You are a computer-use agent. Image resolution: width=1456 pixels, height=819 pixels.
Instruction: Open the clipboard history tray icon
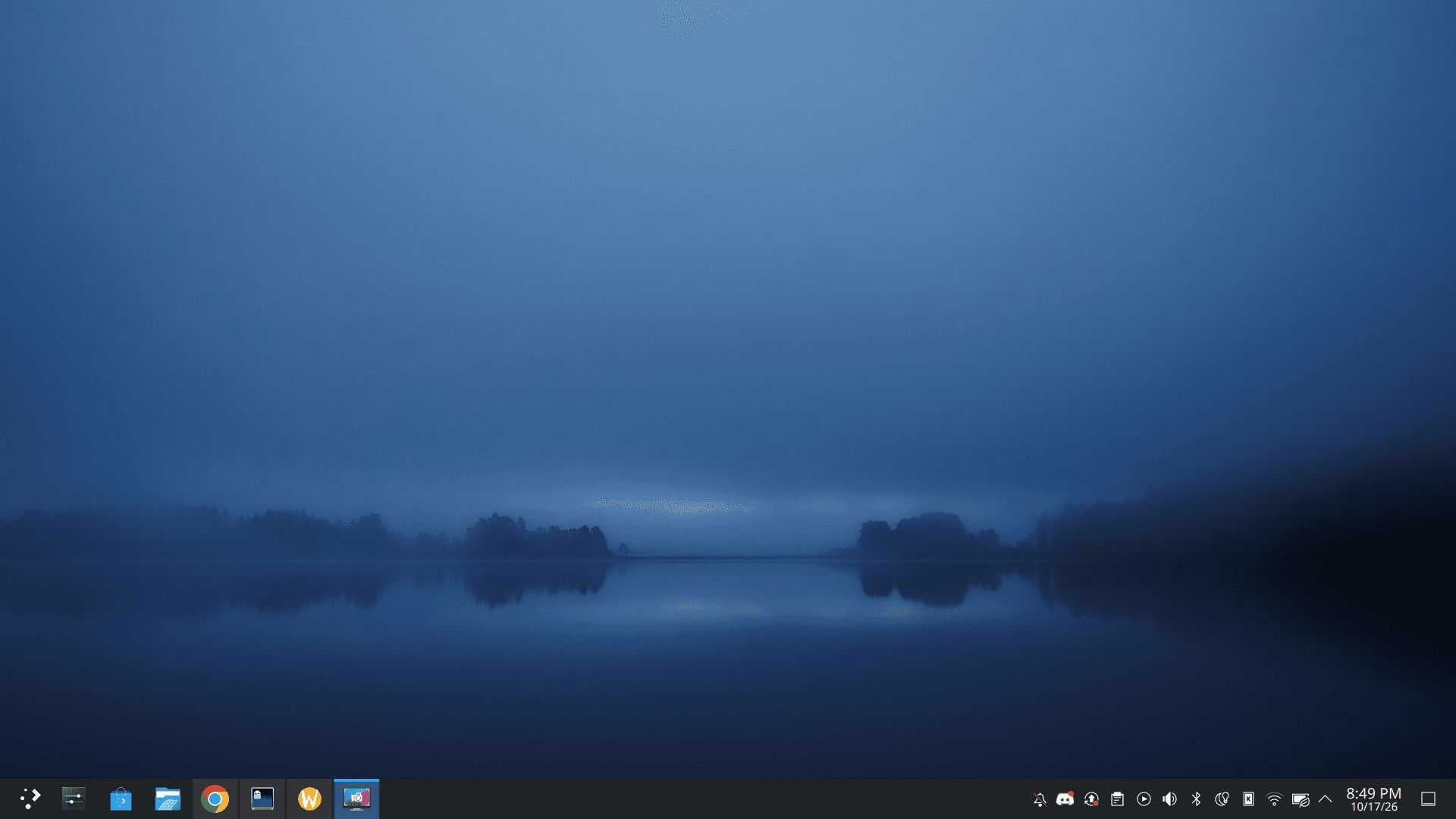[x=1117, y=799]
